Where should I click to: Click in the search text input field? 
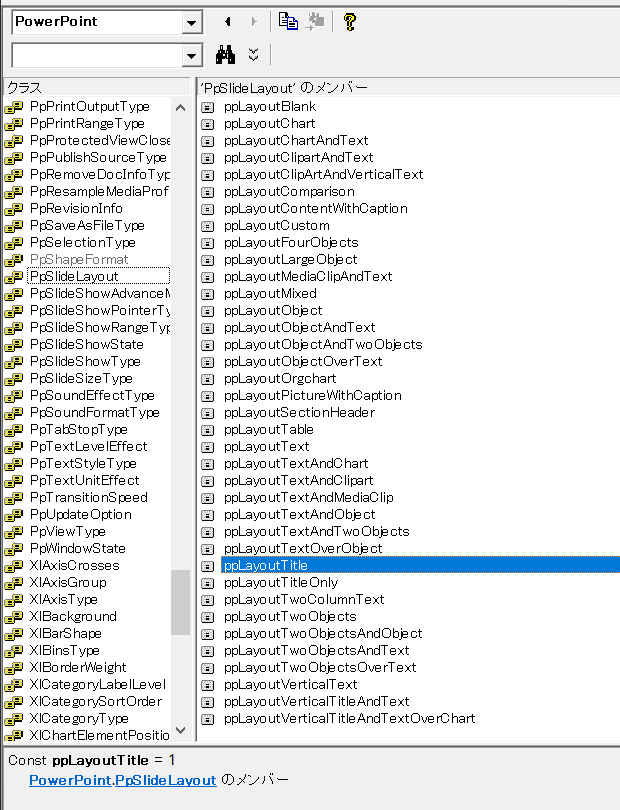point(98,56)
